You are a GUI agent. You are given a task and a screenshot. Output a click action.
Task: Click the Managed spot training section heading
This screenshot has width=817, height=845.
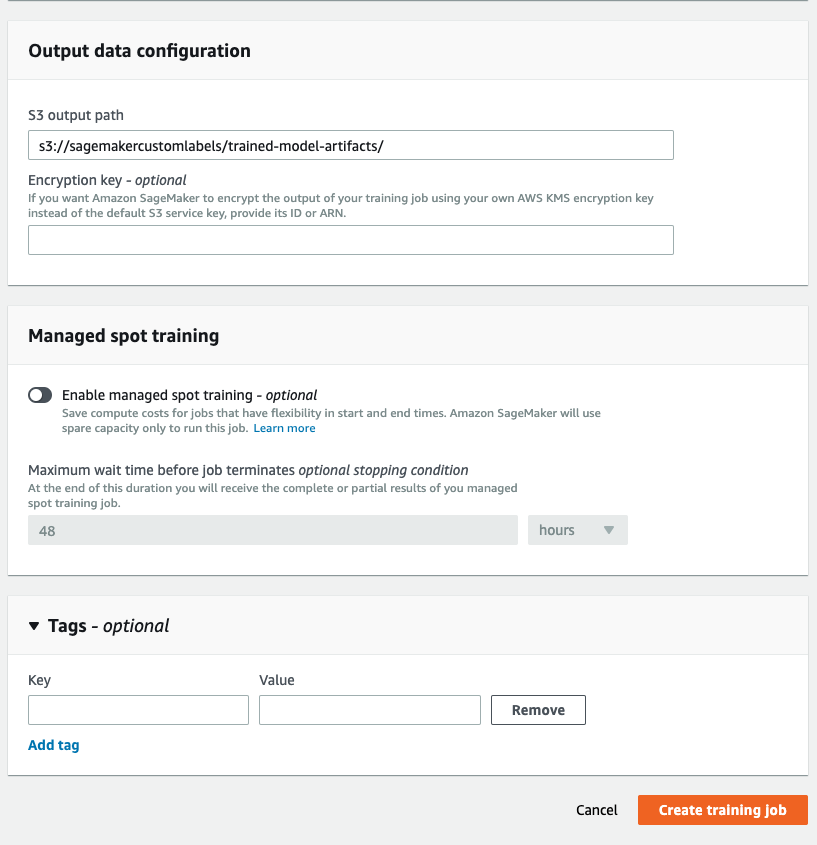click(123, 336)
